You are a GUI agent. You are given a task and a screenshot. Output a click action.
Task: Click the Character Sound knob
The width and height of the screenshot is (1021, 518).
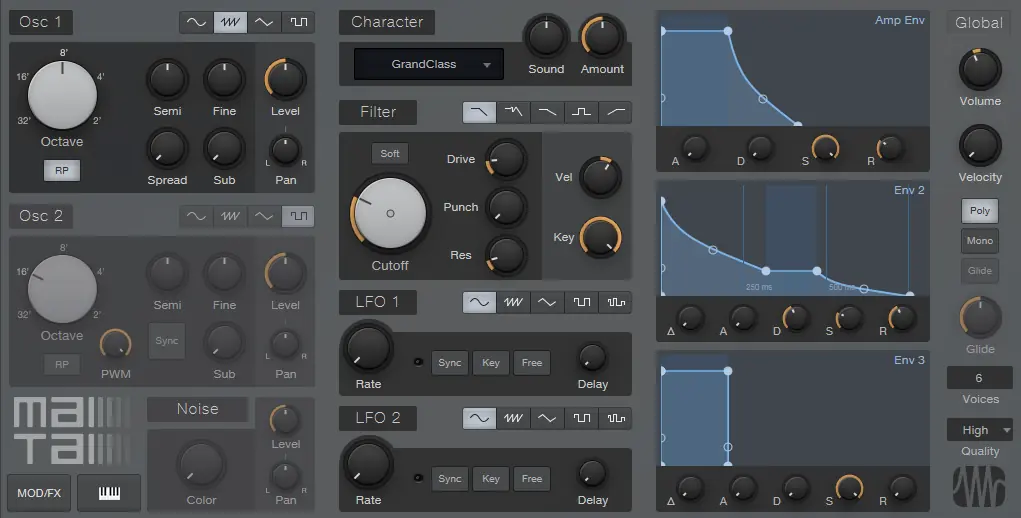tap(546, 37)
